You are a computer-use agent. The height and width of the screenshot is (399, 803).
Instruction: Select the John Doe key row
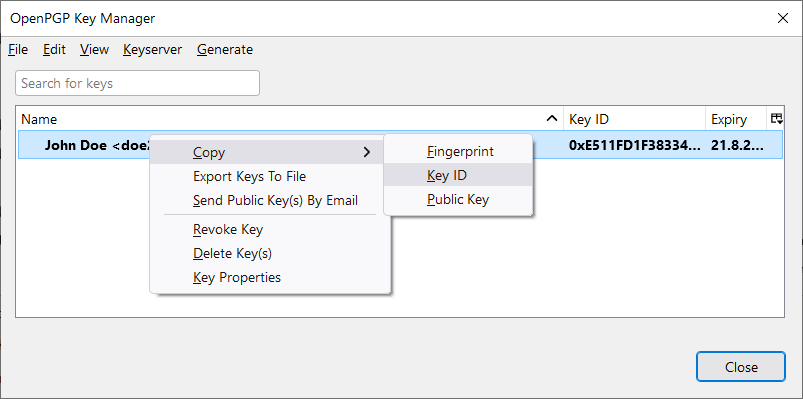(400, 145)
